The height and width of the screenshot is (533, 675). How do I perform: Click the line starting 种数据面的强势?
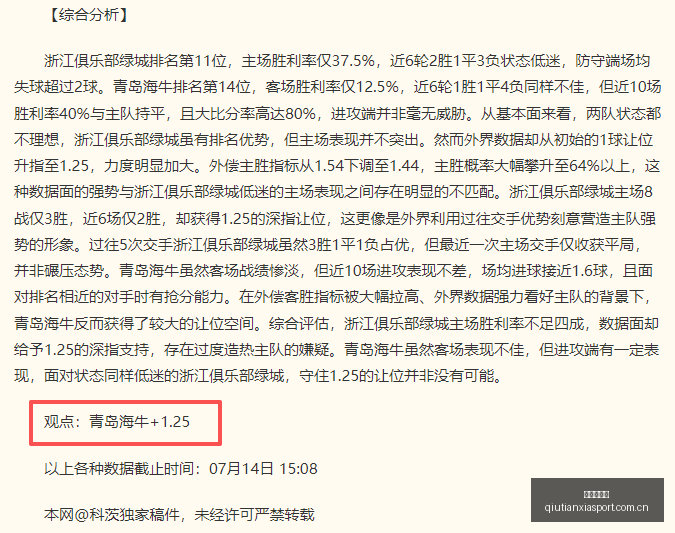[333, 192]
